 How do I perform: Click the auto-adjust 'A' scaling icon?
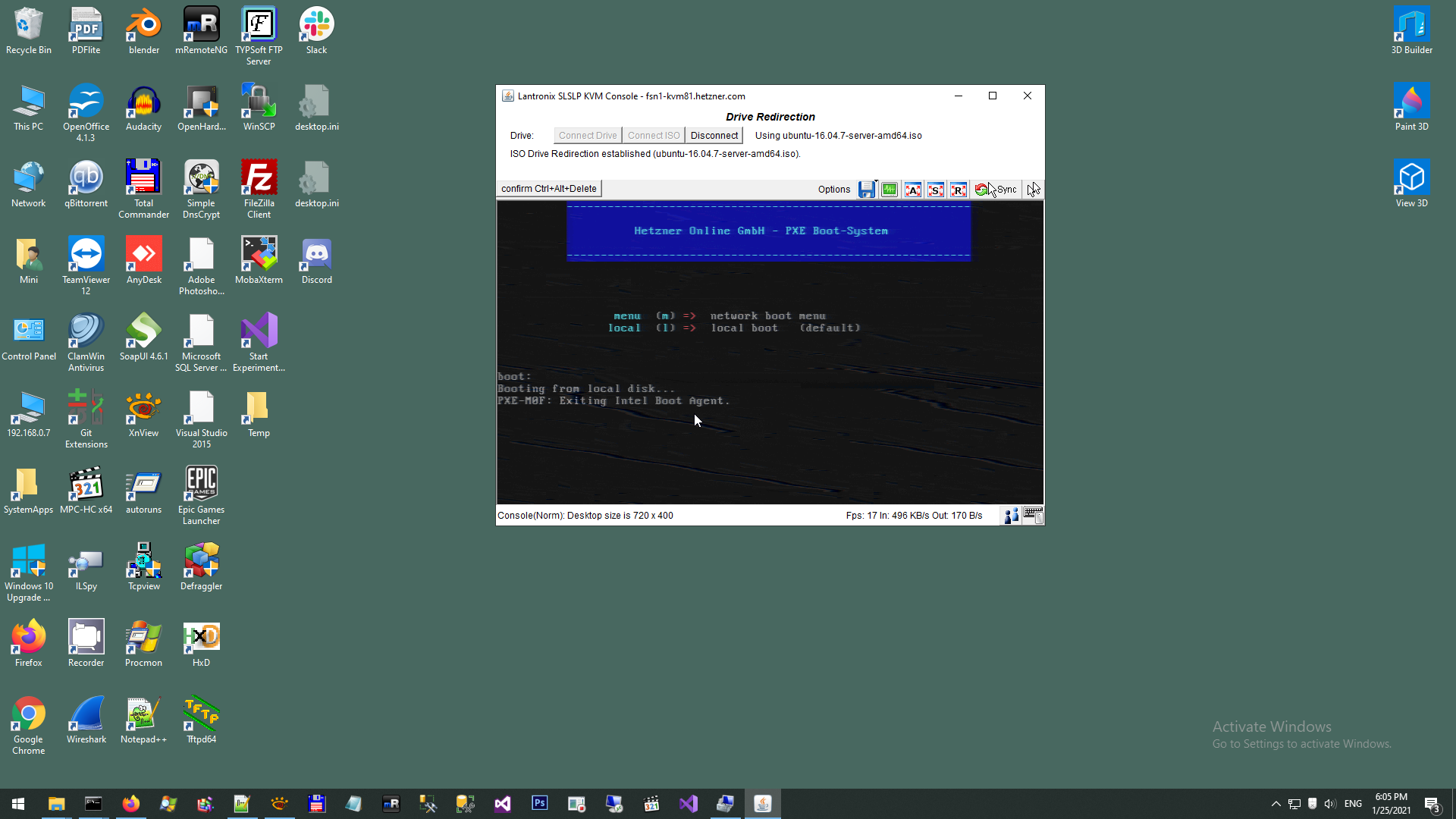tap(913, 190)
